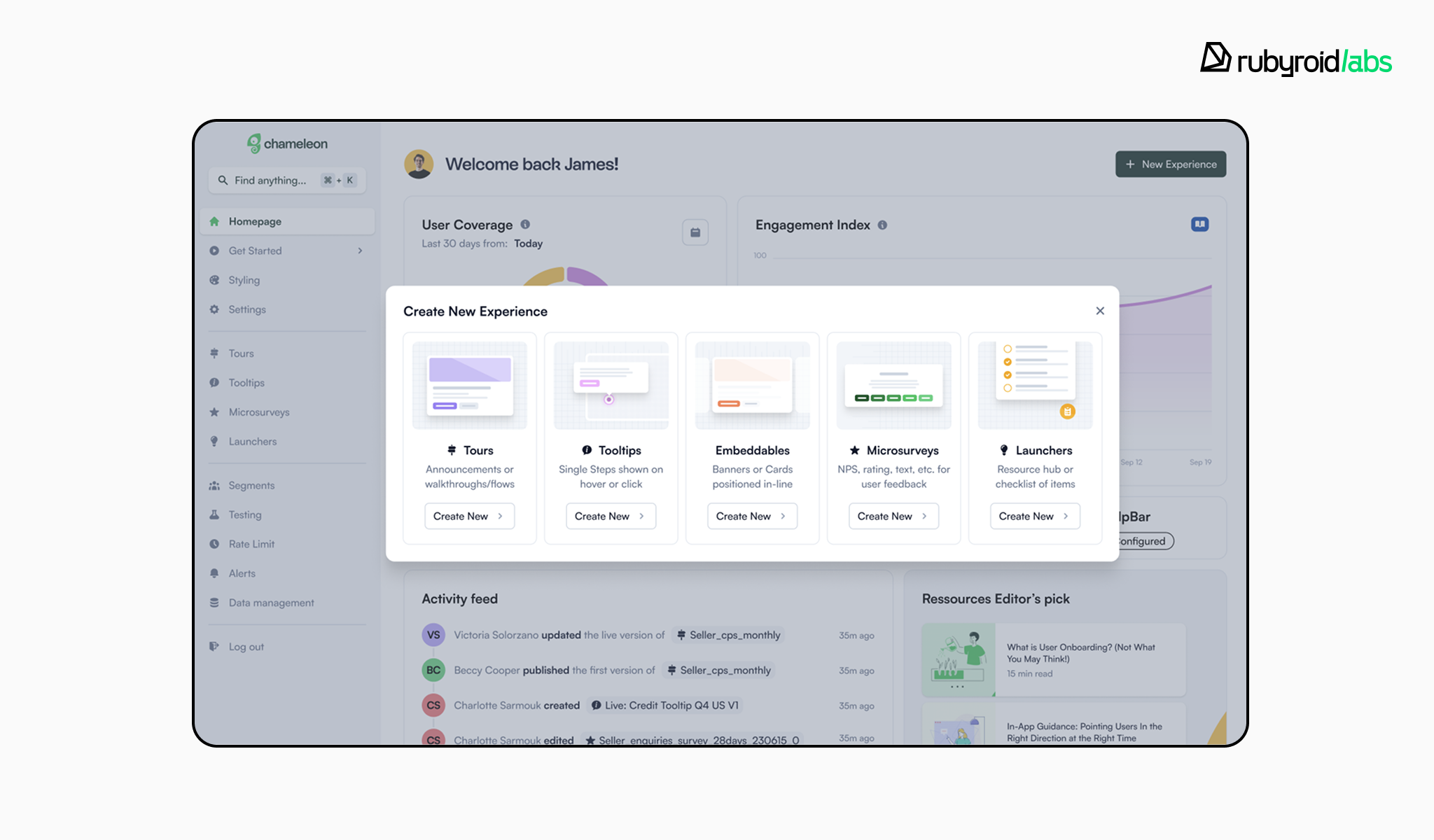
Task: Click the Engagement Index info icon
Action: click(x=882, y=225)
